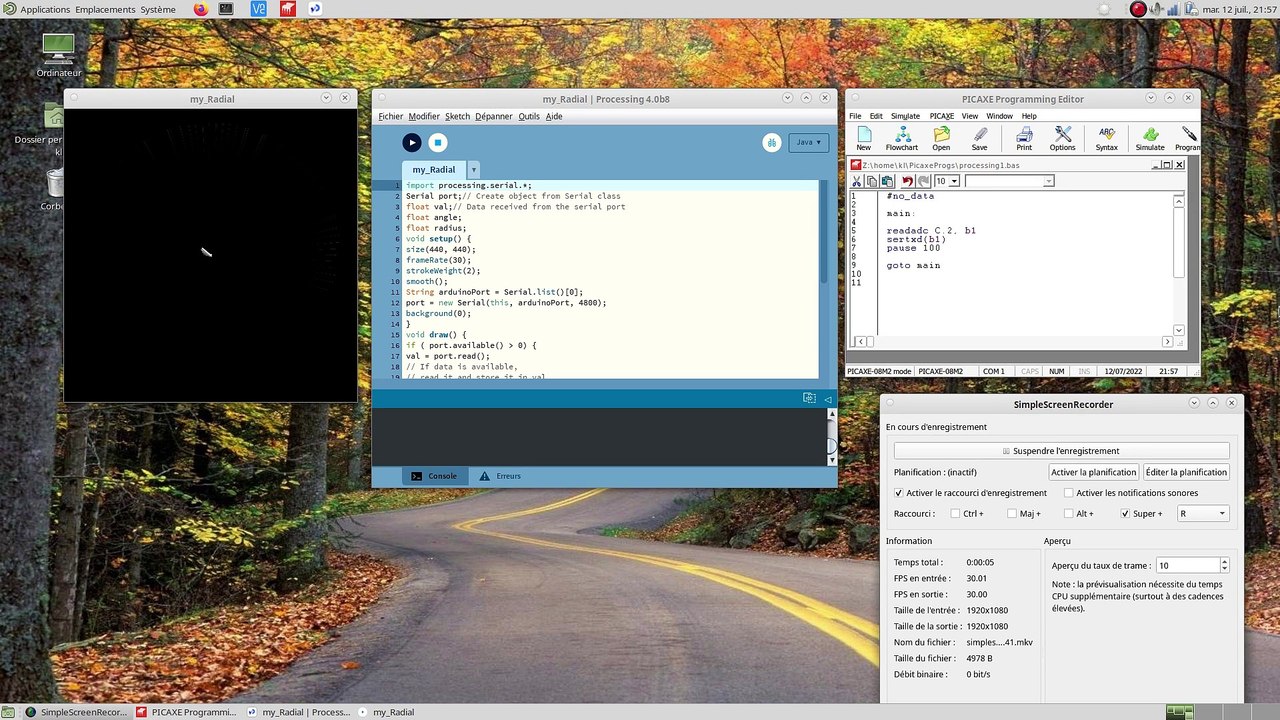Screen dimensions: 1280x720
Task: Open the Dépanner menu in Processing
Action: click(493, 116)
